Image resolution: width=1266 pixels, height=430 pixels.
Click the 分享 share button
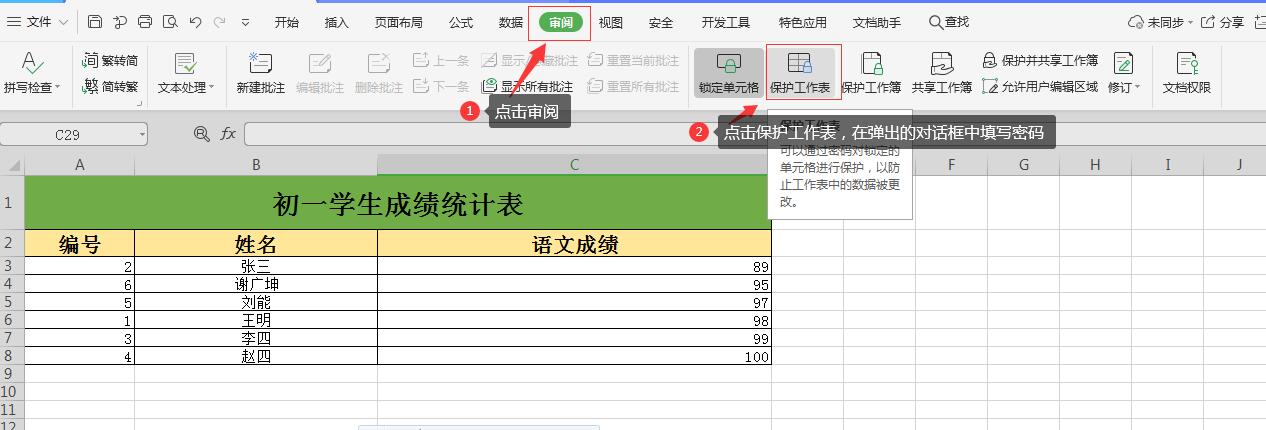[1222, 22]
